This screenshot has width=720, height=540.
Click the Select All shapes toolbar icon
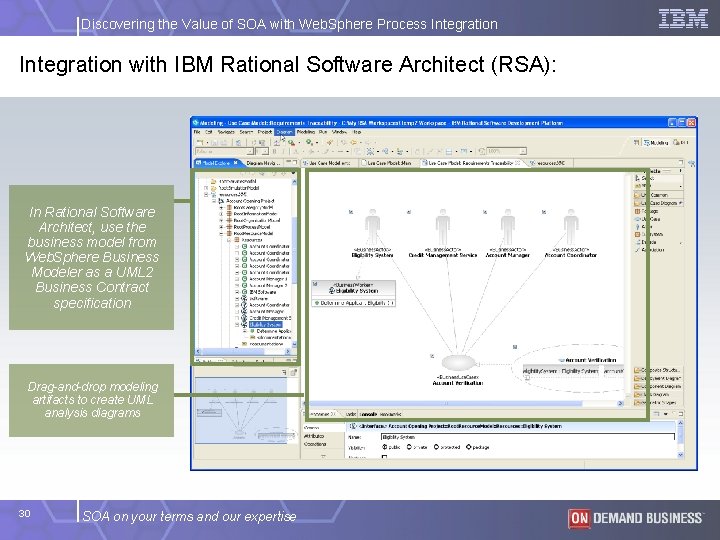(370, 151)
